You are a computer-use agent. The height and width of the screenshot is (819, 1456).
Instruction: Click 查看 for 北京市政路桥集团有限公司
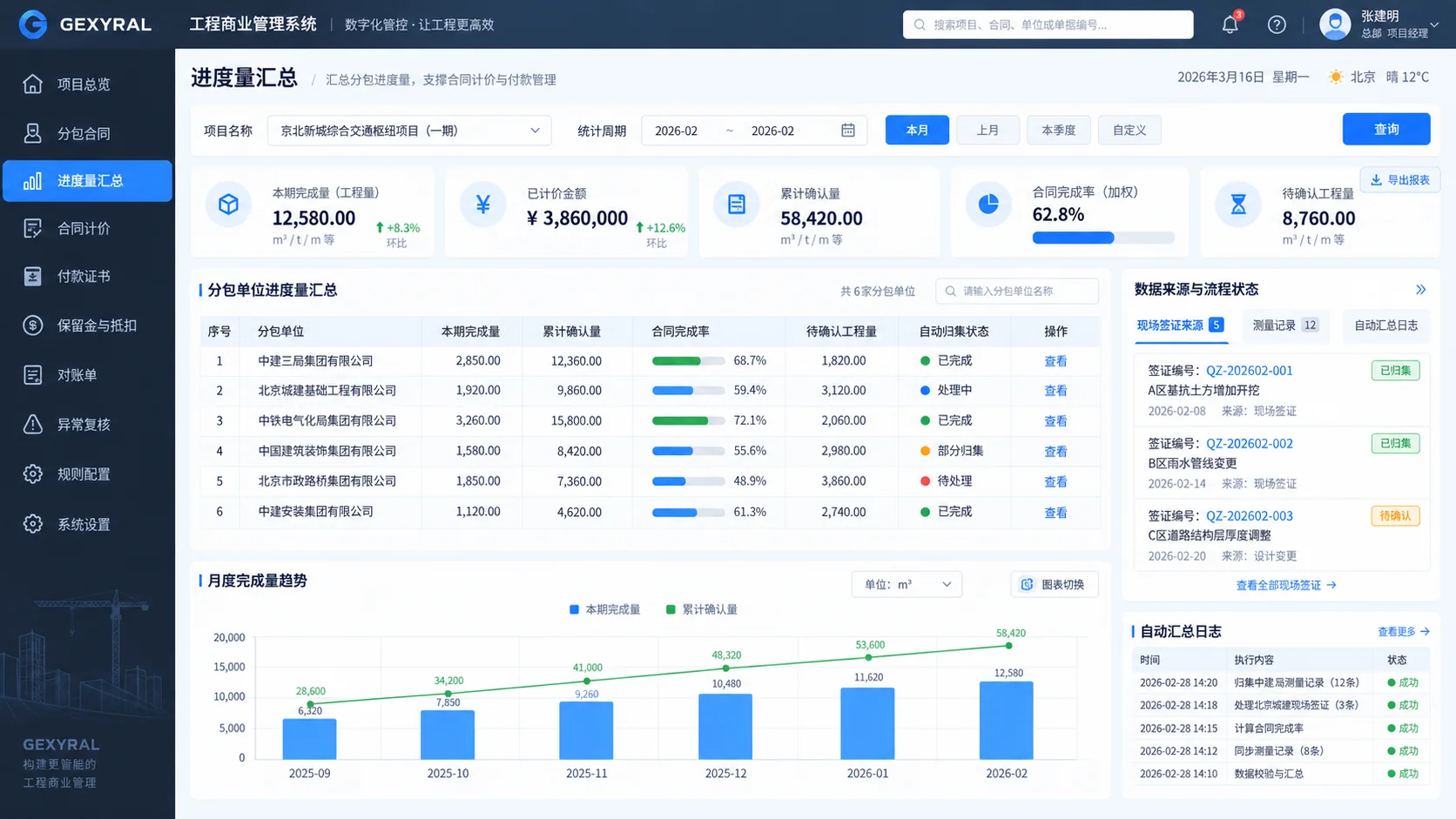point(1055,481)
